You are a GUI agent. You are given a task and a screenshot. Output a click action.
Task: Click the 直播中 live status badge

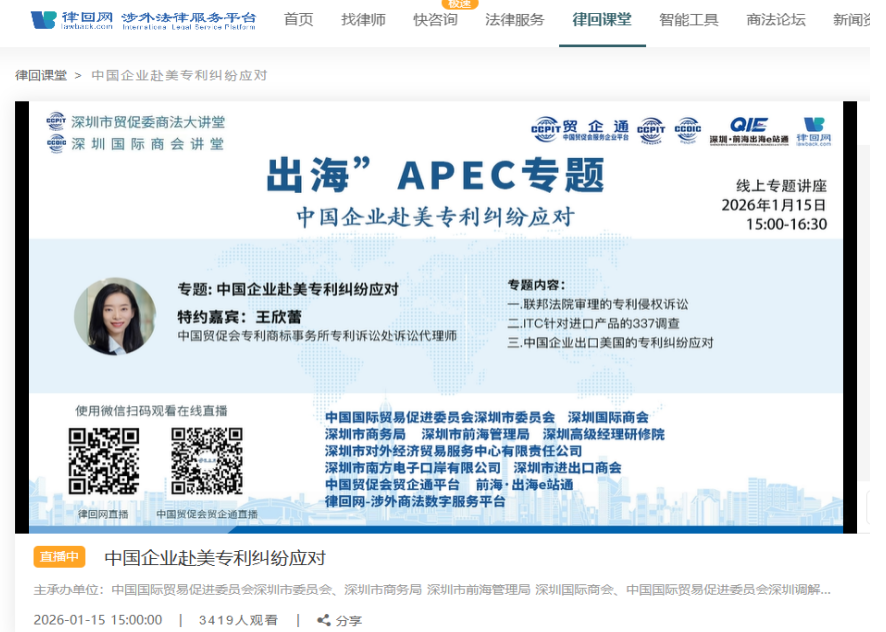coord(60,557)
